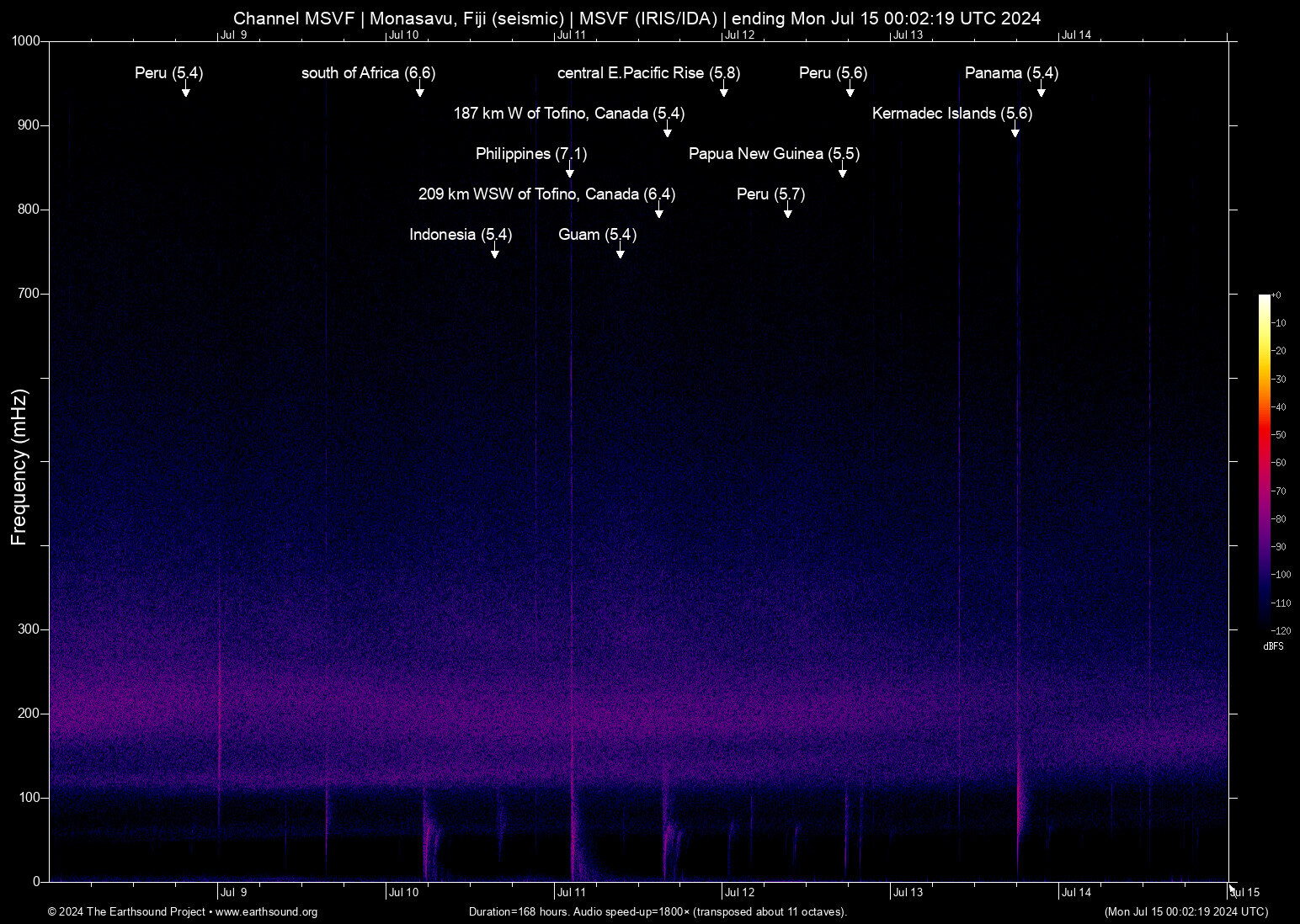Click the Jul 11 bottom axis label
This screenshot has height=924, width=1300.
[x=571, y=893]
